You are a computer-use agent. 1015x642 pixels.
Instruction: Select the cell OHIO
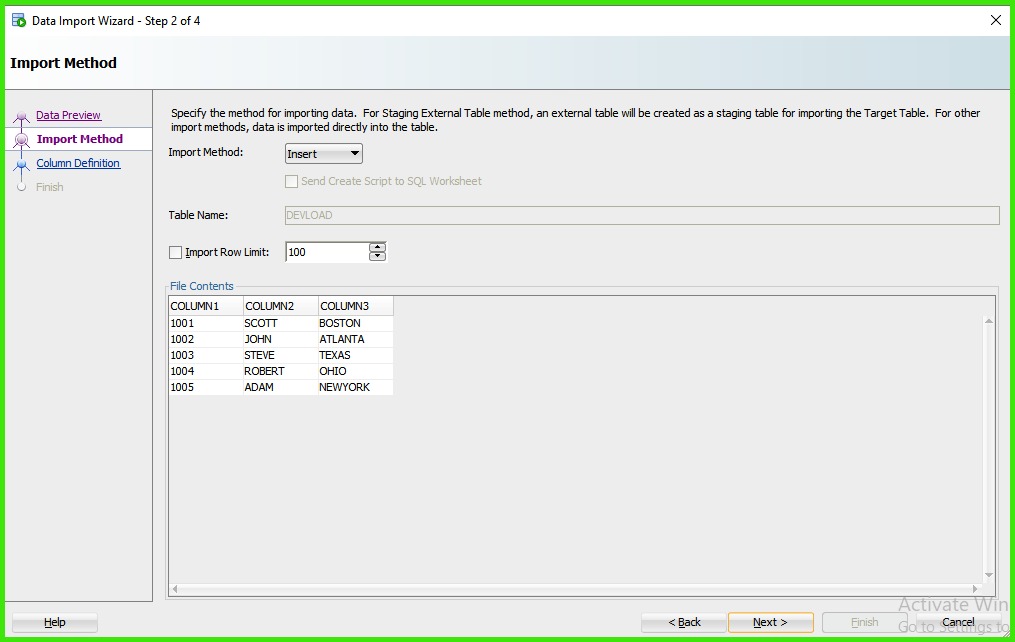pos(356,371)
